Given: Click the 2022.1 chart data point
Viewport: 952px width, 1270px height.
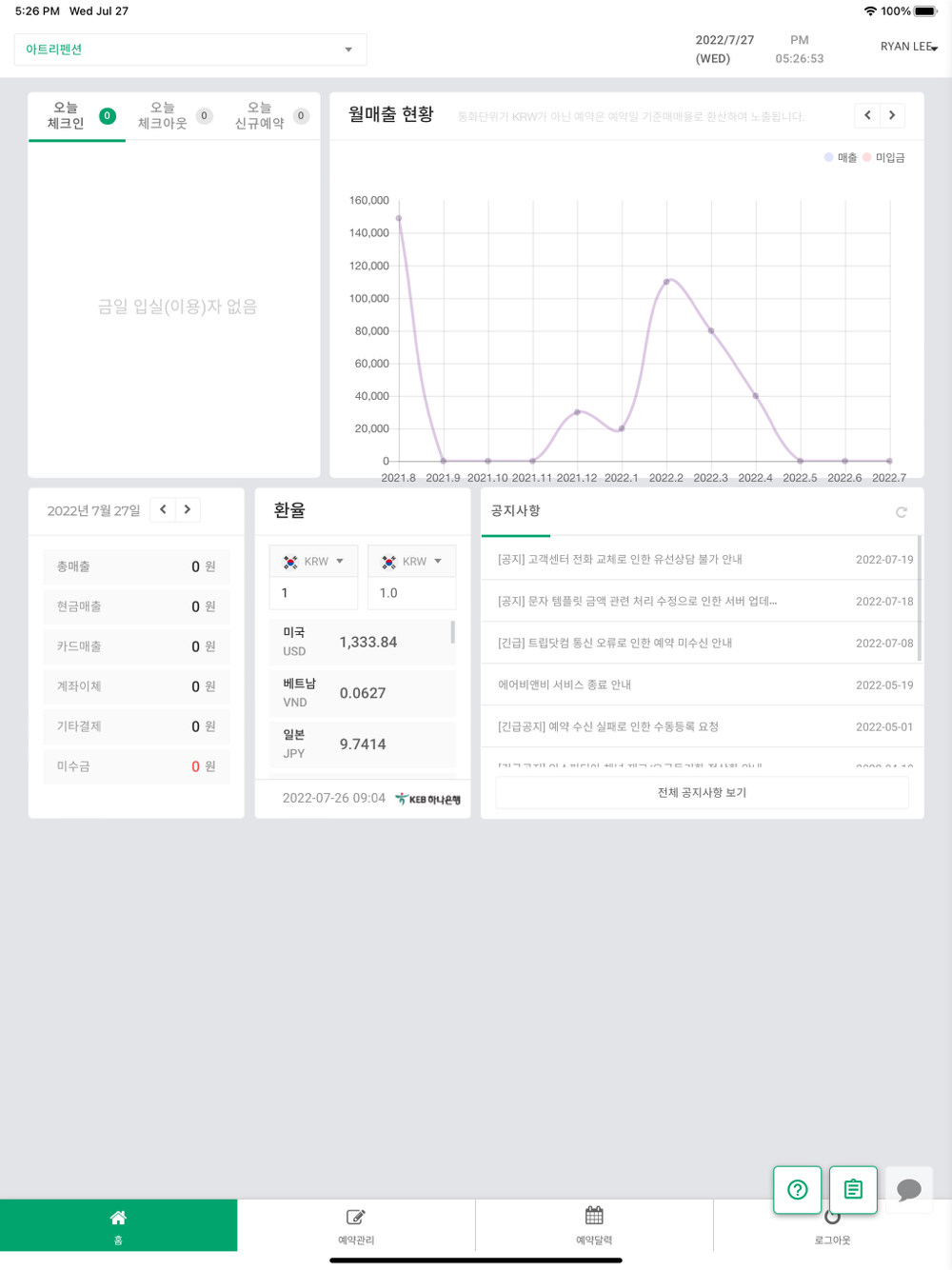Looking at the screenshot, I should [622, 428].
